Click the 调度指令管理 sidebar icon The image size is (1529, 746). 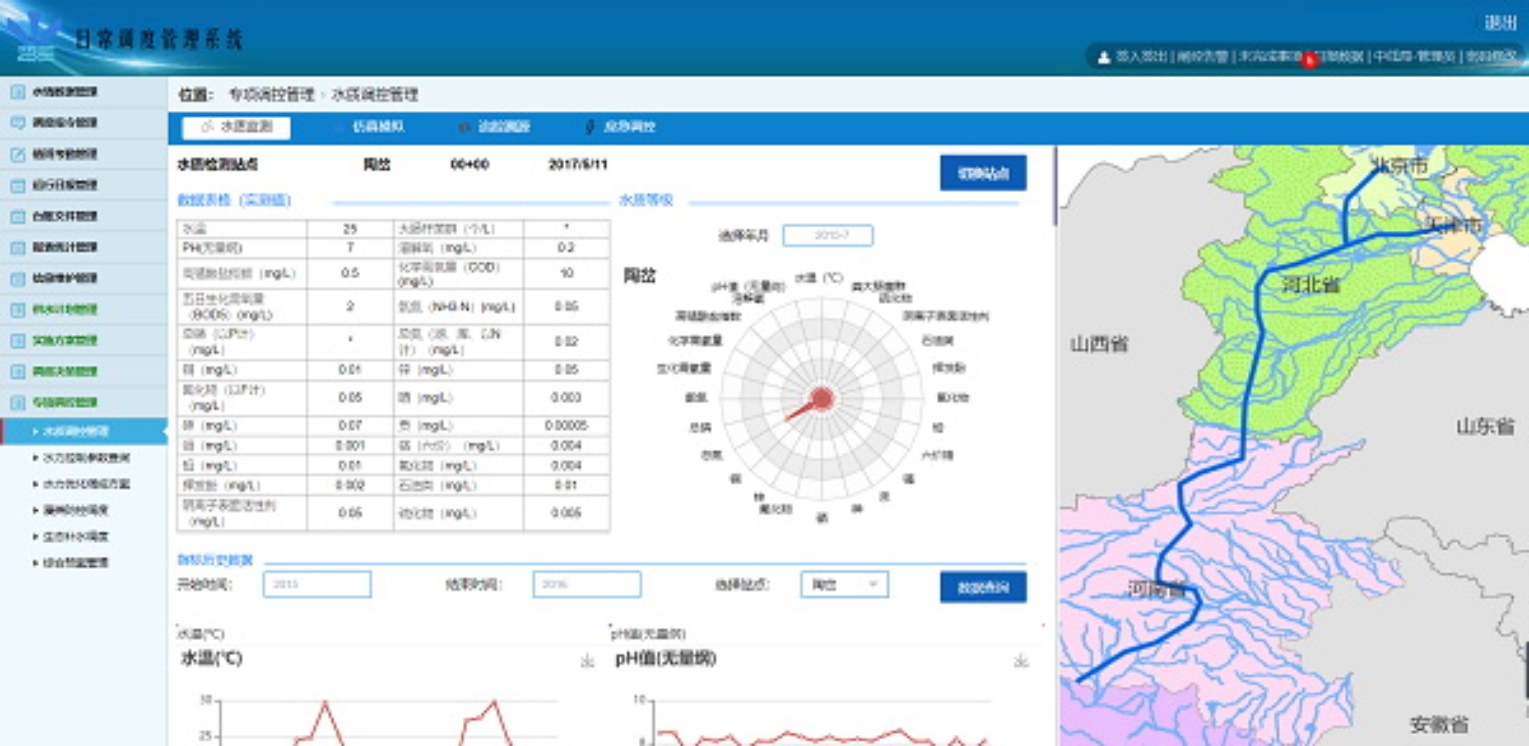(x=18, y=123)
